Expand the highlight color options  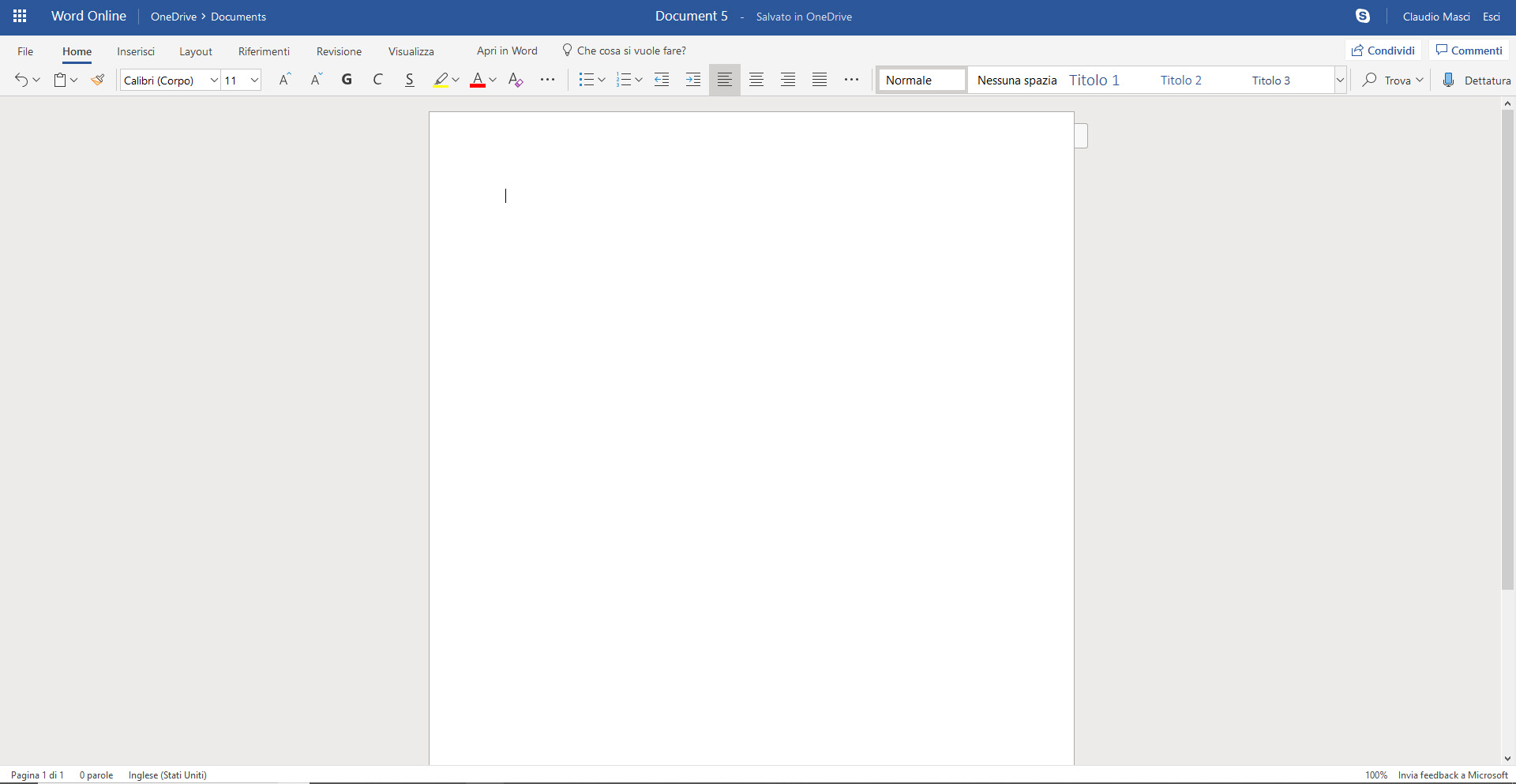point(456,79)
